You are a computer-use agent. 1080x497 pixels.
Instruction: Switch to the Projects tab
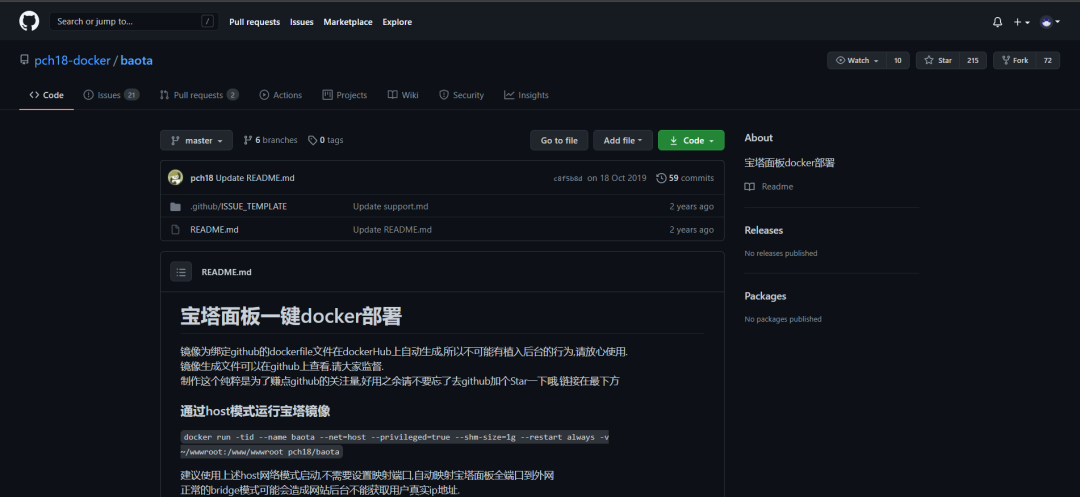pyautogui.click(x=344, y=95)
